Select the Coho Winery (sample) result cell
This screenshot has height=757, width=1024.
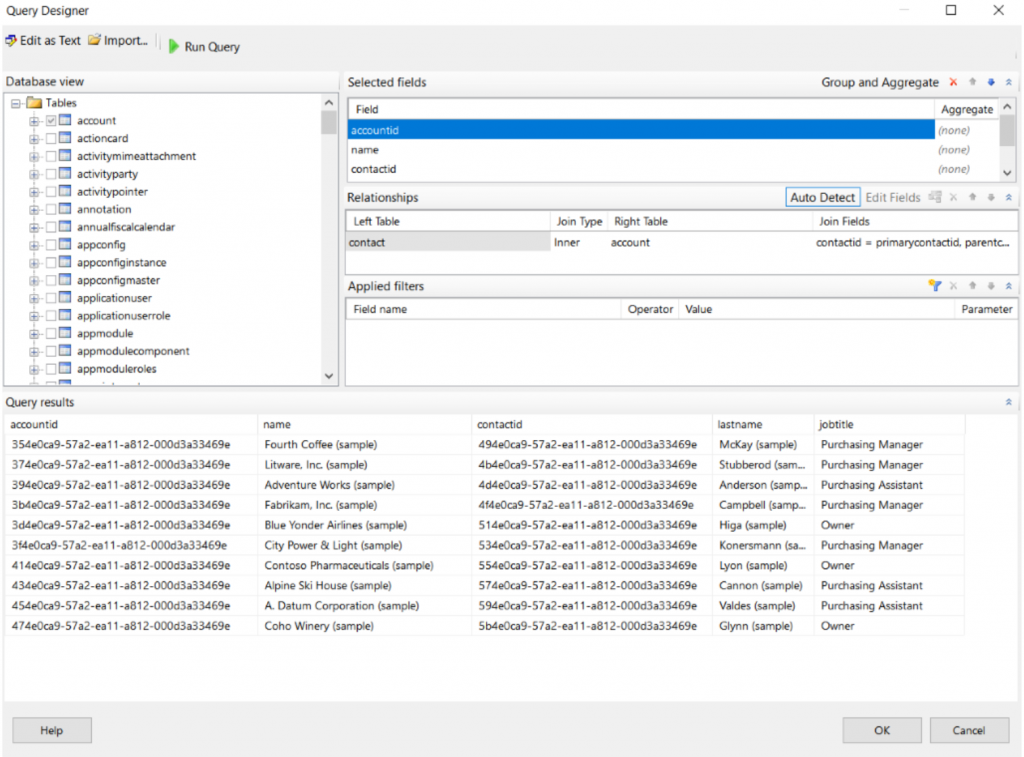pyautogui.click(x=364, y=626)
